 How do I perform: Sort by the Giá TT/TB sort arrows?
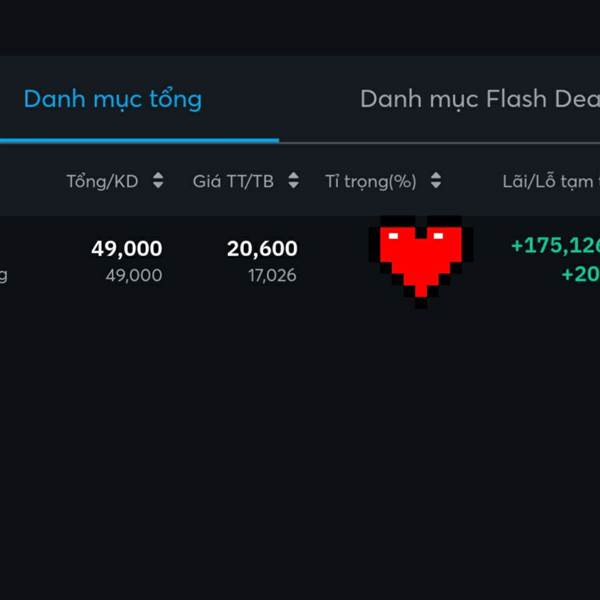pos(293,180)
